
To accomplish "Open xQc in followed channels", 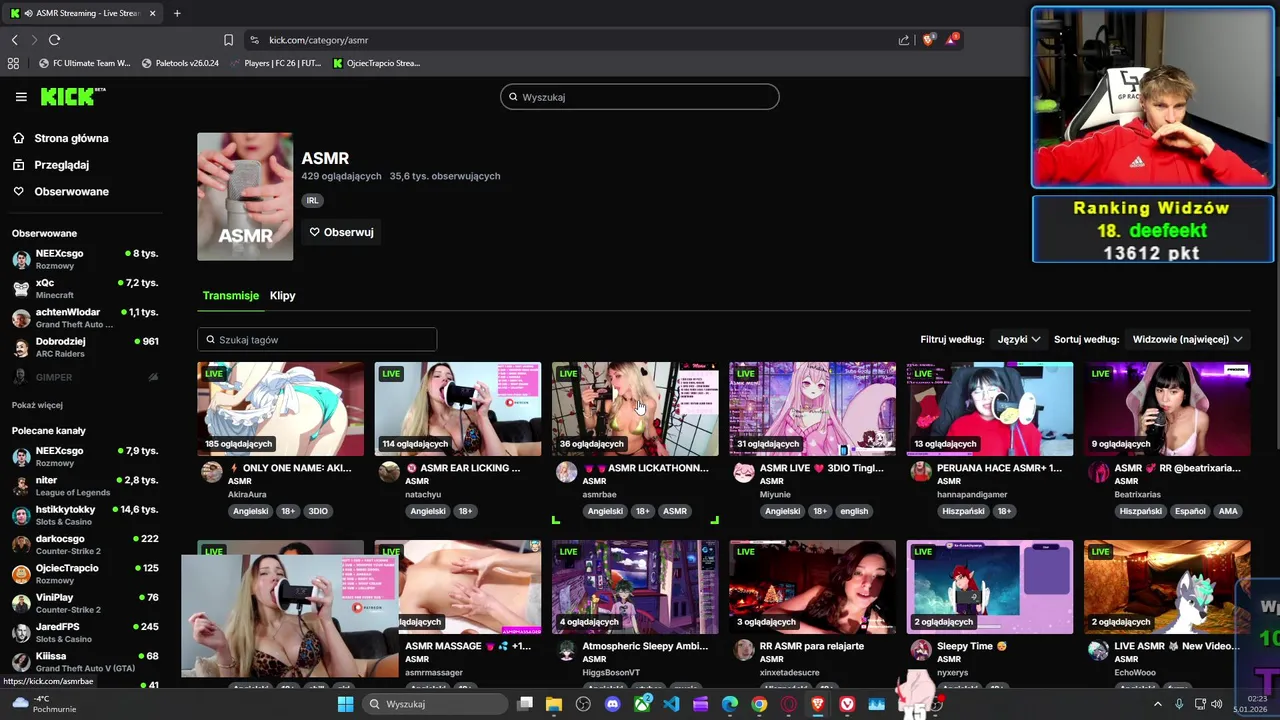I will click(x=85, y=289).
